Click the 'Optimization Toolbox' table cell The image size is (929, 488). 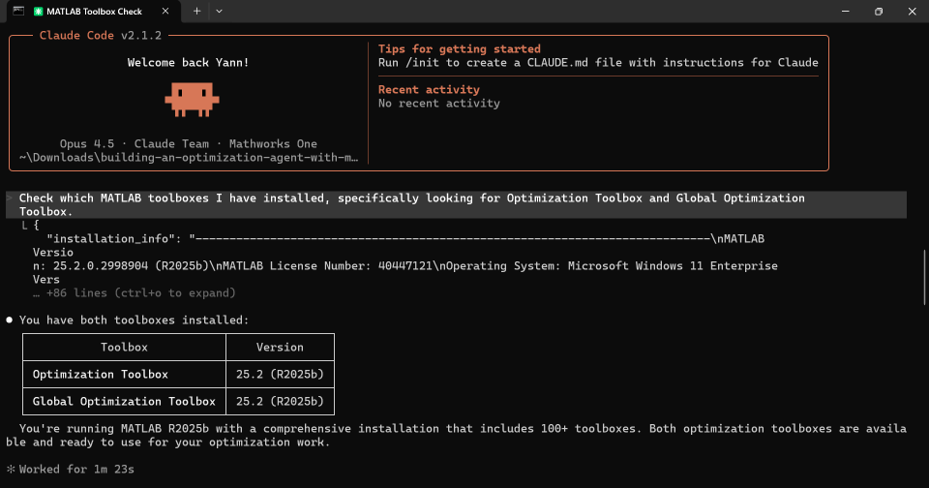click(x=100, y=374)
